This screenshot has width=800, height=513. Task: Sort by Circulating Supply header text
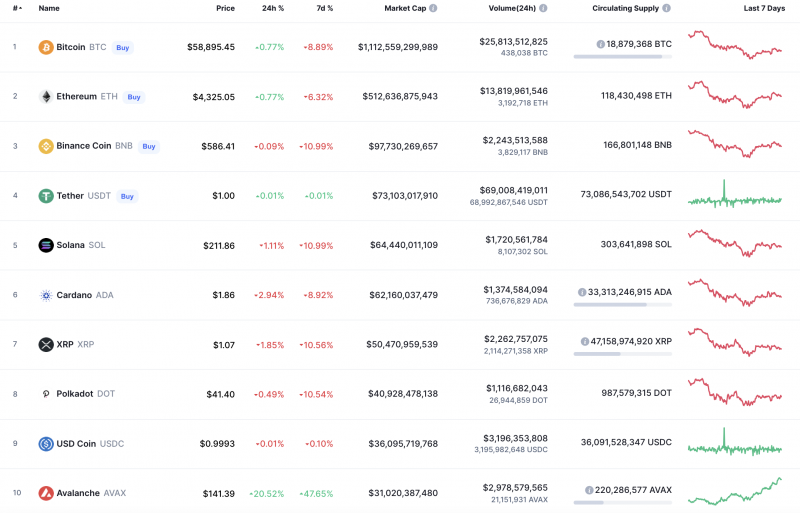(626, 8)
